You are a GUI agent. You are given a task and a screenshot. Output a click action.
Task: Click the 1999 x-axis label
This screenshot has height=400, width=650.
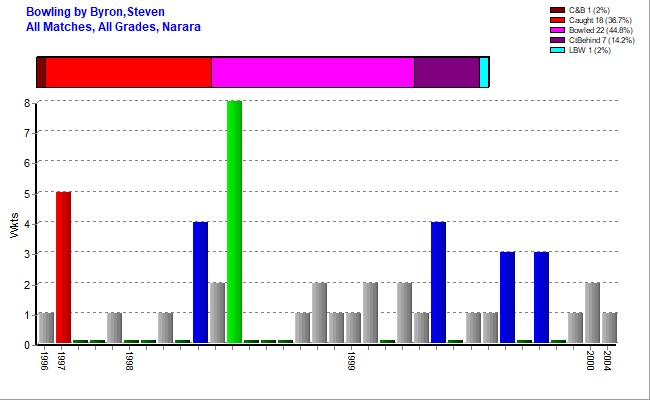point(351,361)
